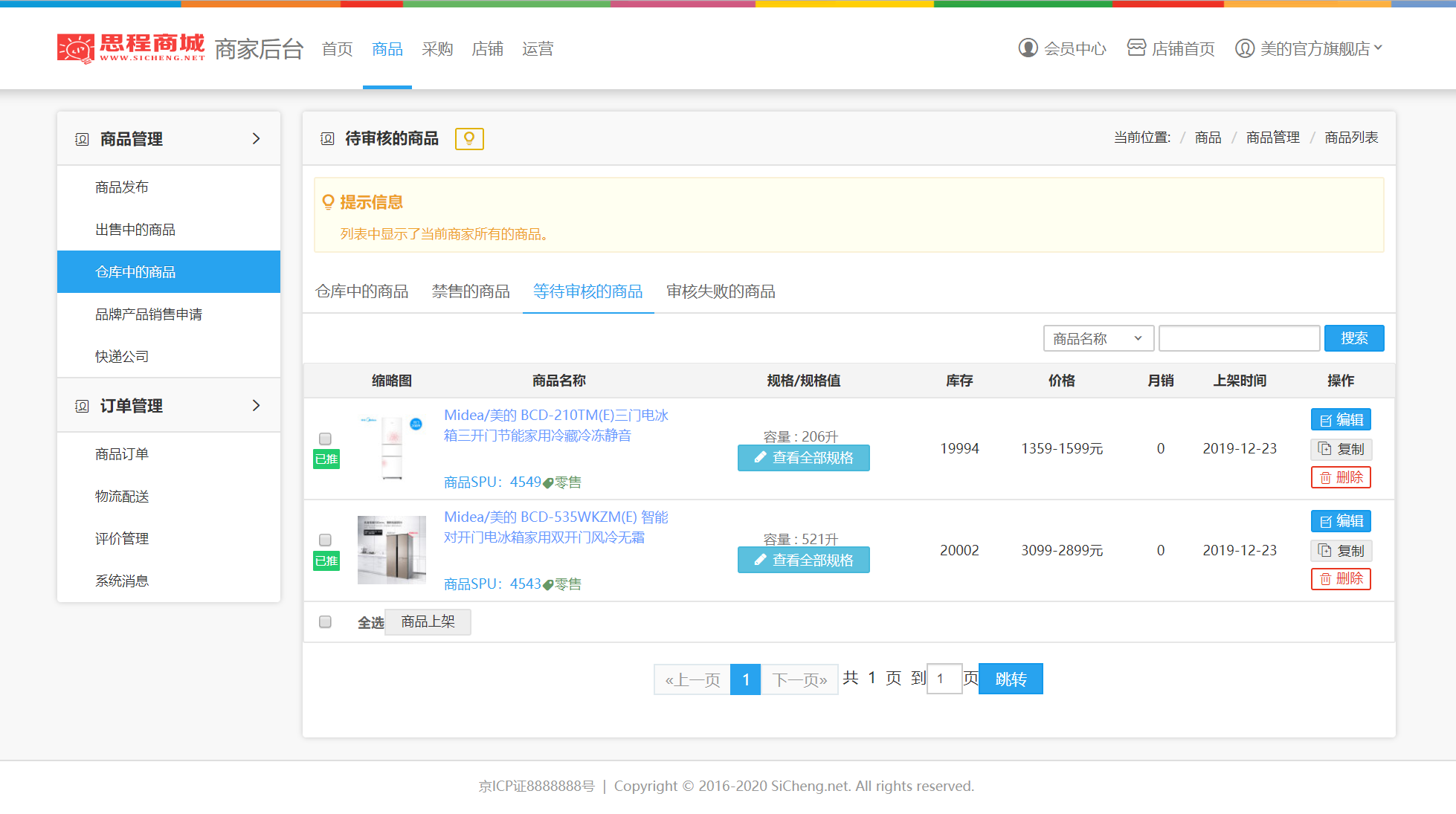
Task: Go to previous page «上一页
Action: (x=692, y=679)
